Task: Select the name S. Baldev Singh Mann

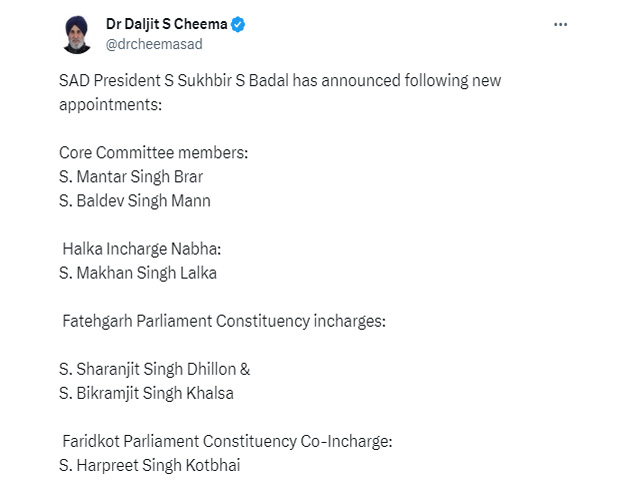Action: point(135,201)
